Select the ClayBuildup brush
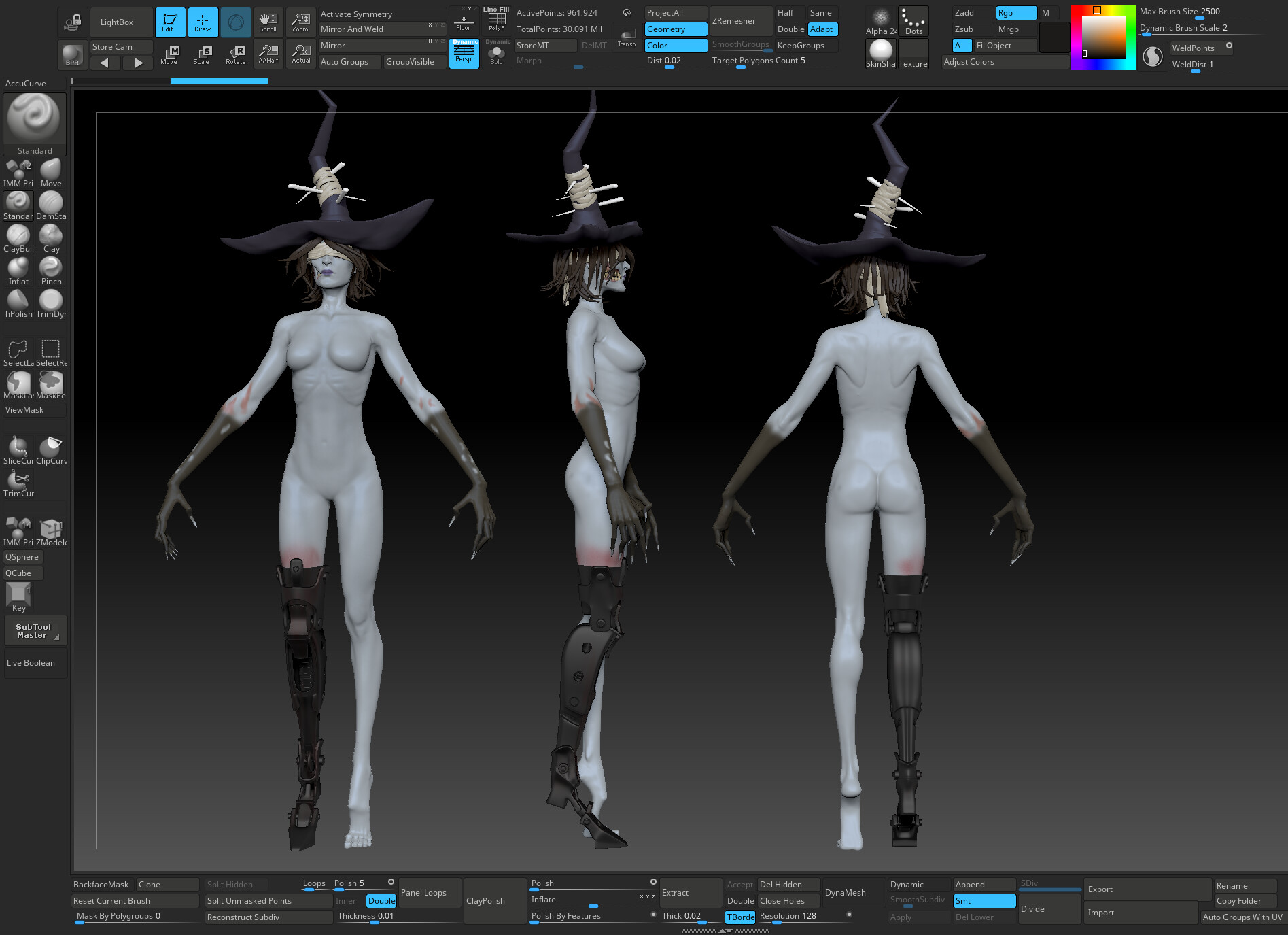The height and width of the screenshot is (935, 1288). tap(18, 235)
